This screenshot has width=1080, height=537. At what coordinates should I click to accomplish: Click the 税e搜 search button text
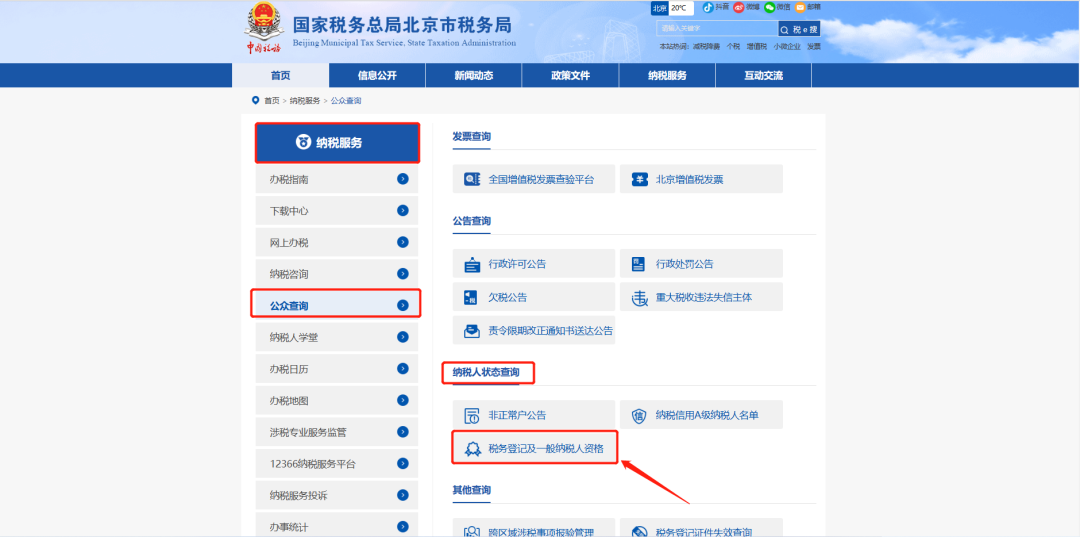coord(804,29)
